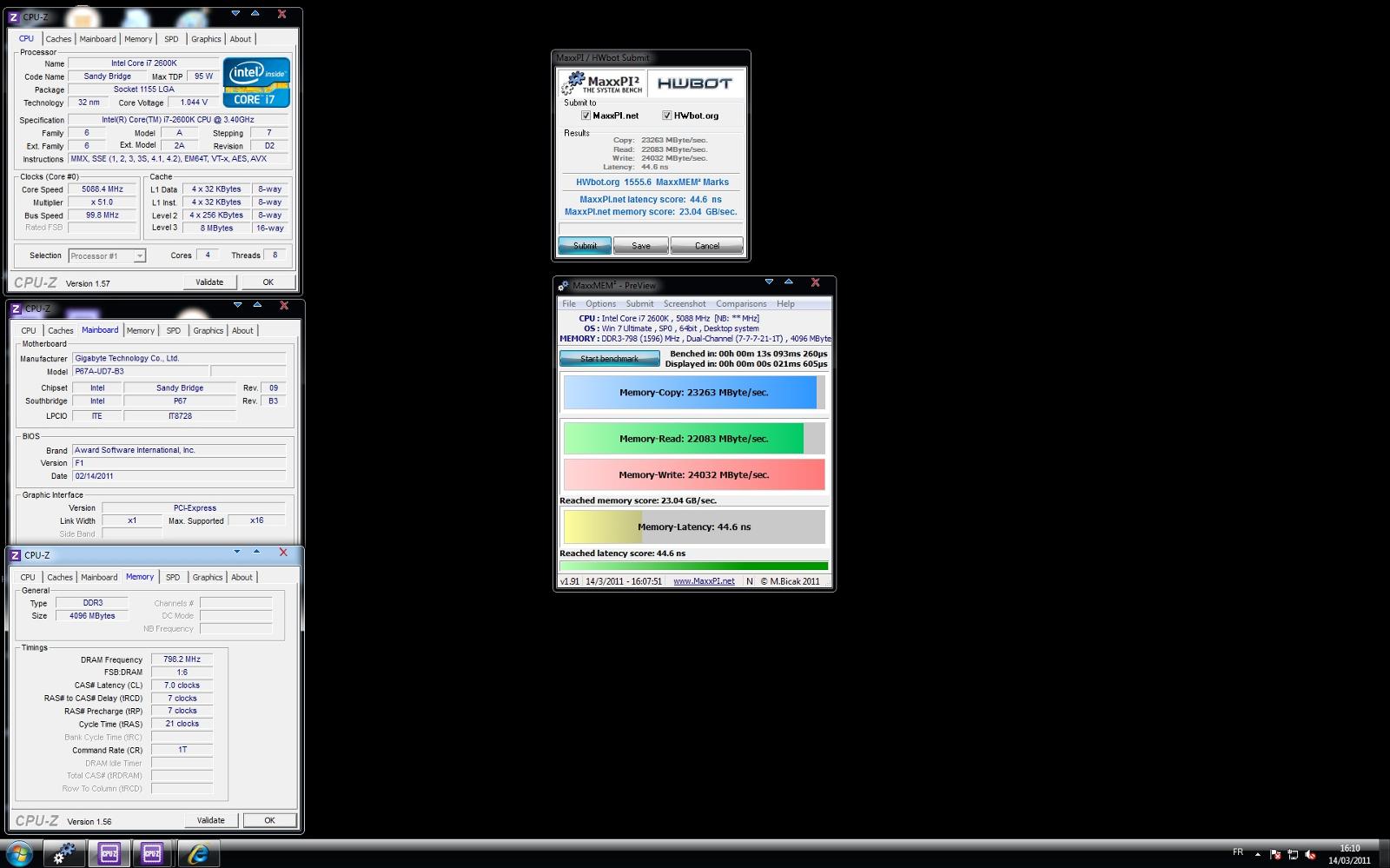Open the MaxxMEM Submit menu
Viewport: 1390px width, 868px height.
tap(639, 304)
